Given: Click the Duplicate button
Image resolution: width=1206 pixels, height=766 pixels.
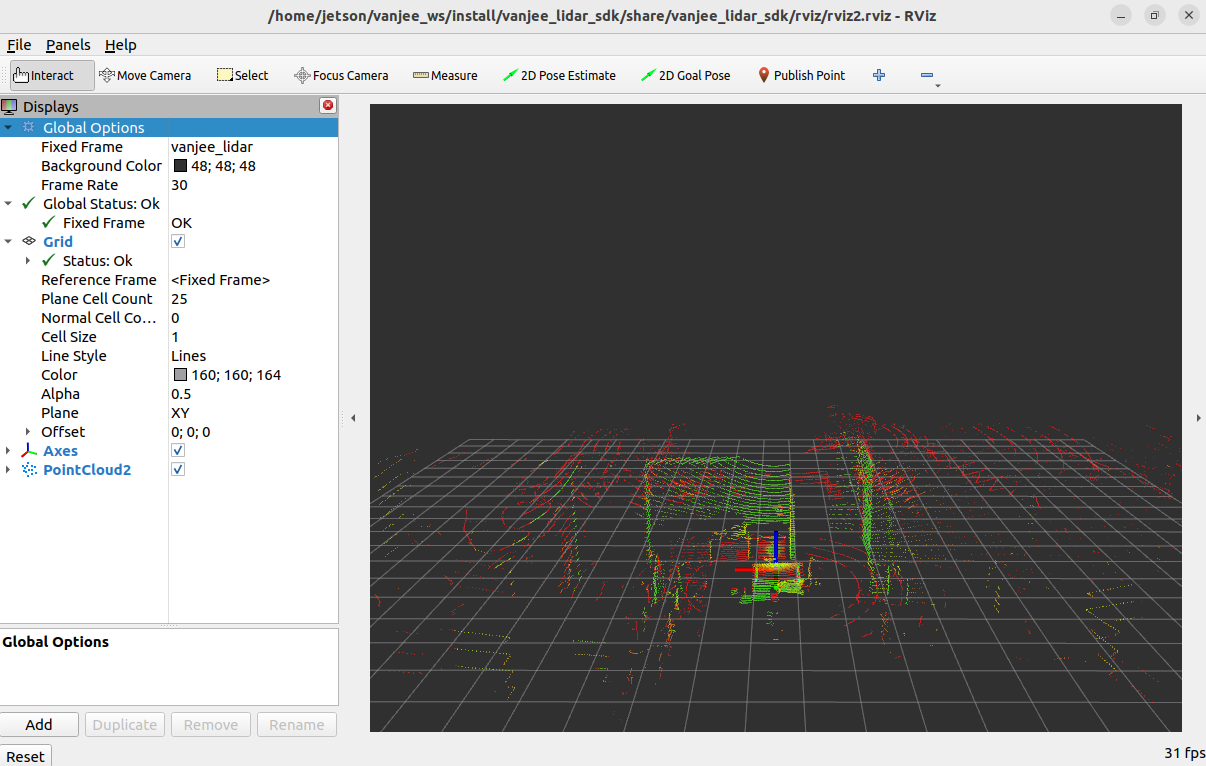Looking at the screenshot, I should coord(125,725).
